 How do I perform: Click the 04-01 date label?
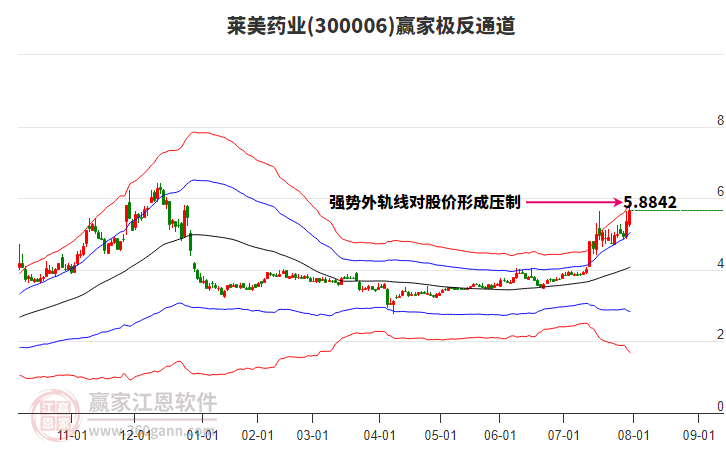(380, 436)
